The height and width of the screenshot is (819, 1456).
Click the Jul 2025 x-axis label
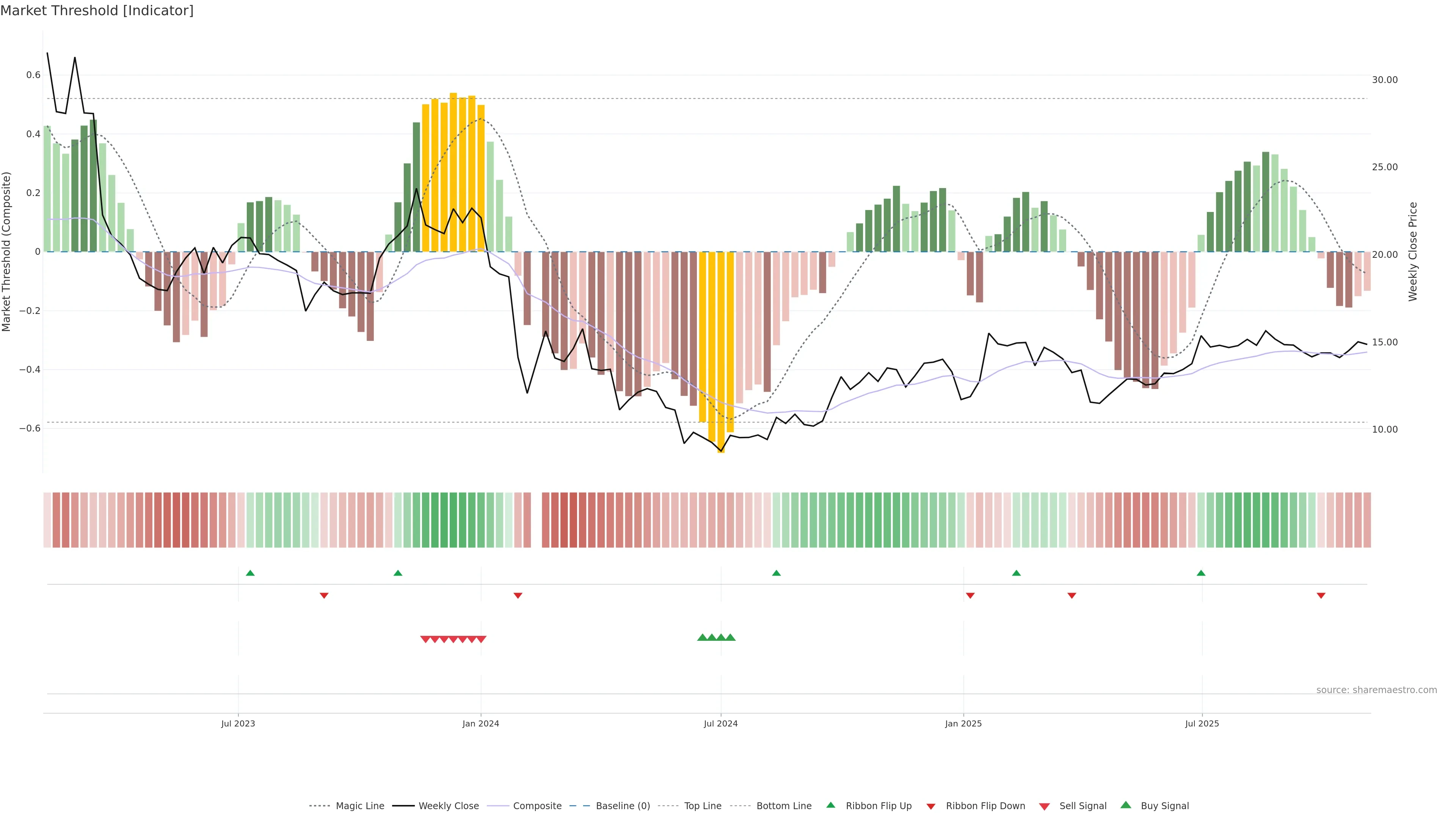click(x=1202, y=723)
